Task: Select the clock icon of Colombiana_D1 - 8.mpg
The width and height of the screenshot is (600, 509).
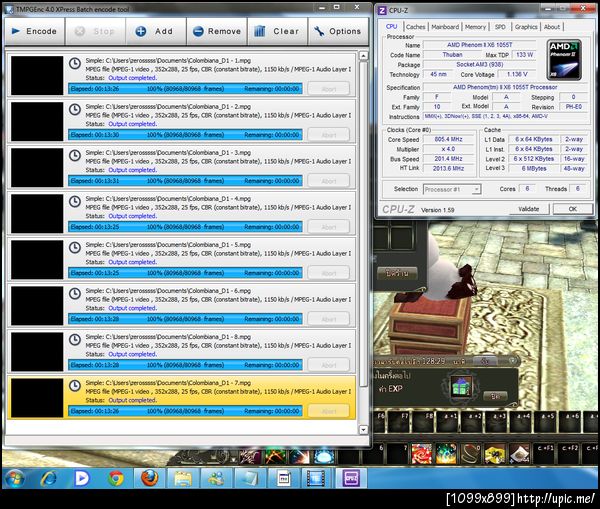Action: click(x=75, y=339)
